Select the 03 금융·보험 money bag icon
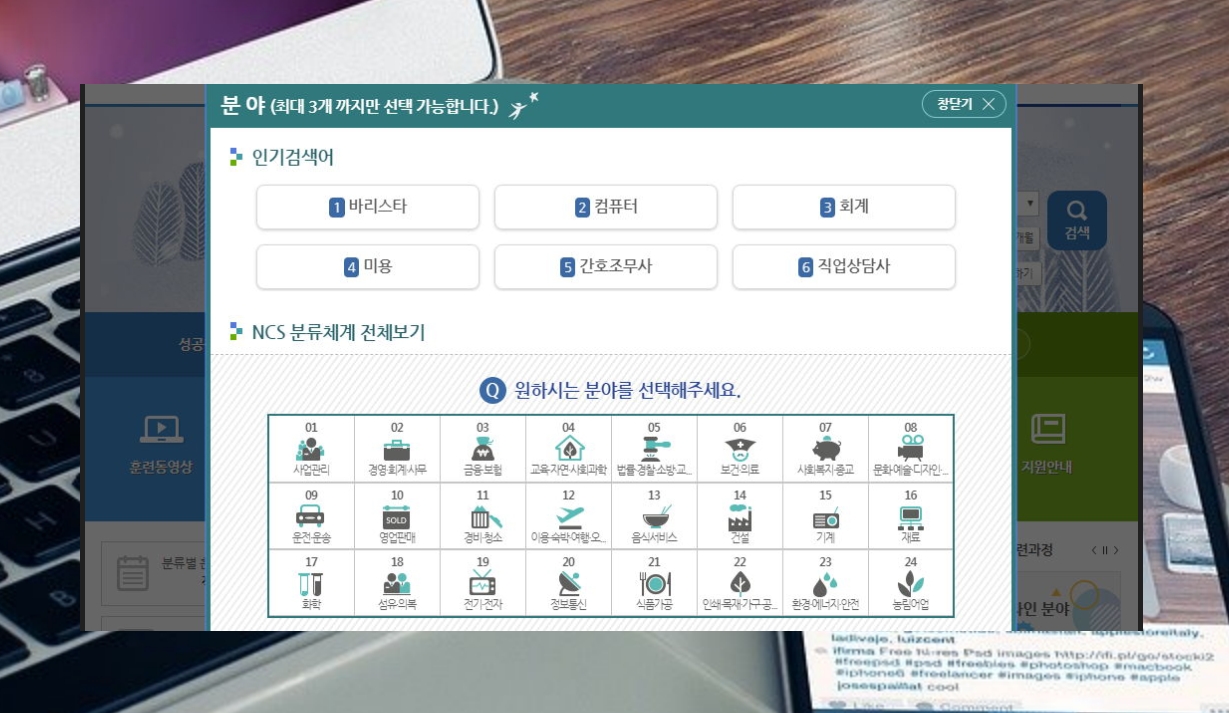 click(x=483, y=449)
